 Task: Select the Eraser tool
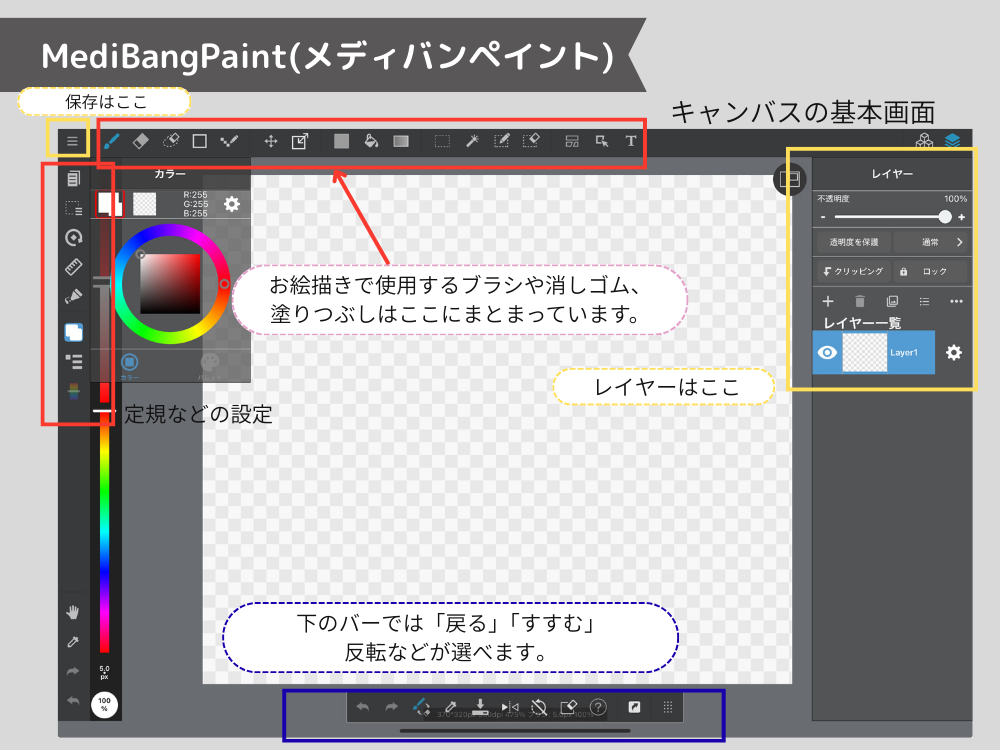(x=141, y=141)
